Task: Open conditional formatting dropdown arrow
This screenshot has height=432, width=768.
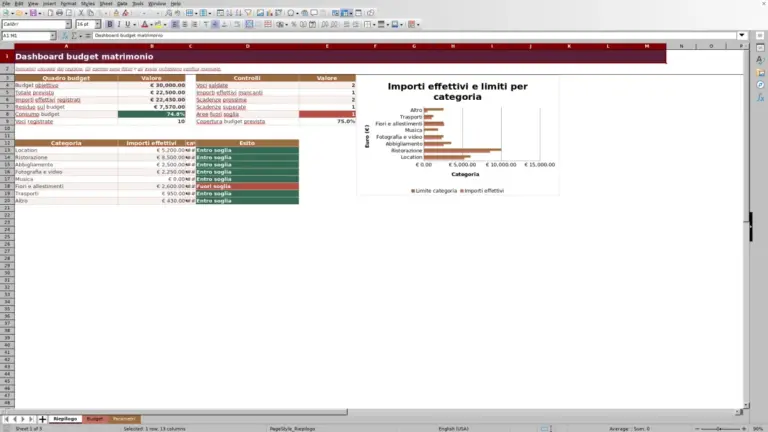Action: 417,24
